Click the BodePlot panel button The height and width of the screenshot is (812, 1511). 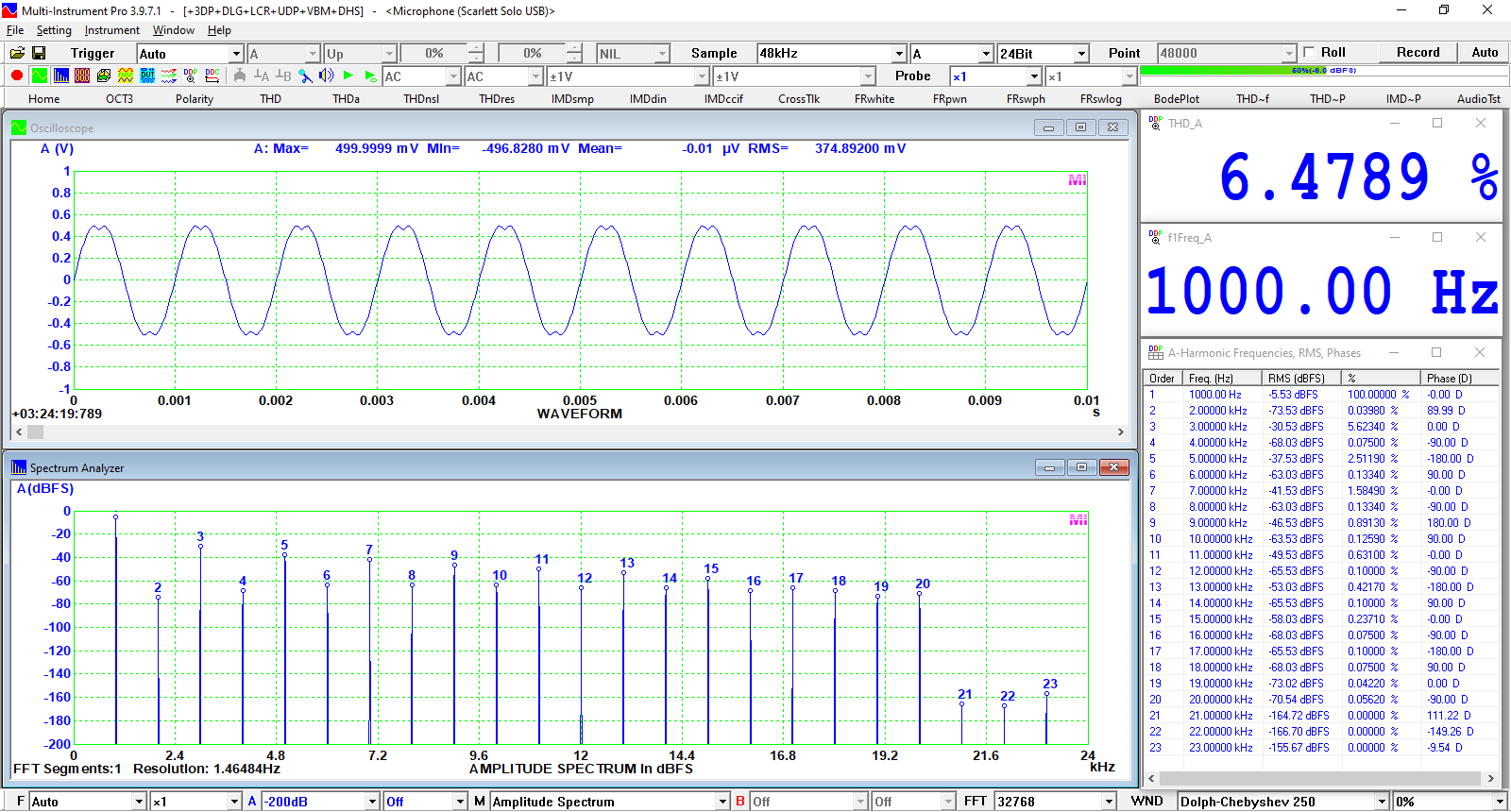tap(1176, 99)
